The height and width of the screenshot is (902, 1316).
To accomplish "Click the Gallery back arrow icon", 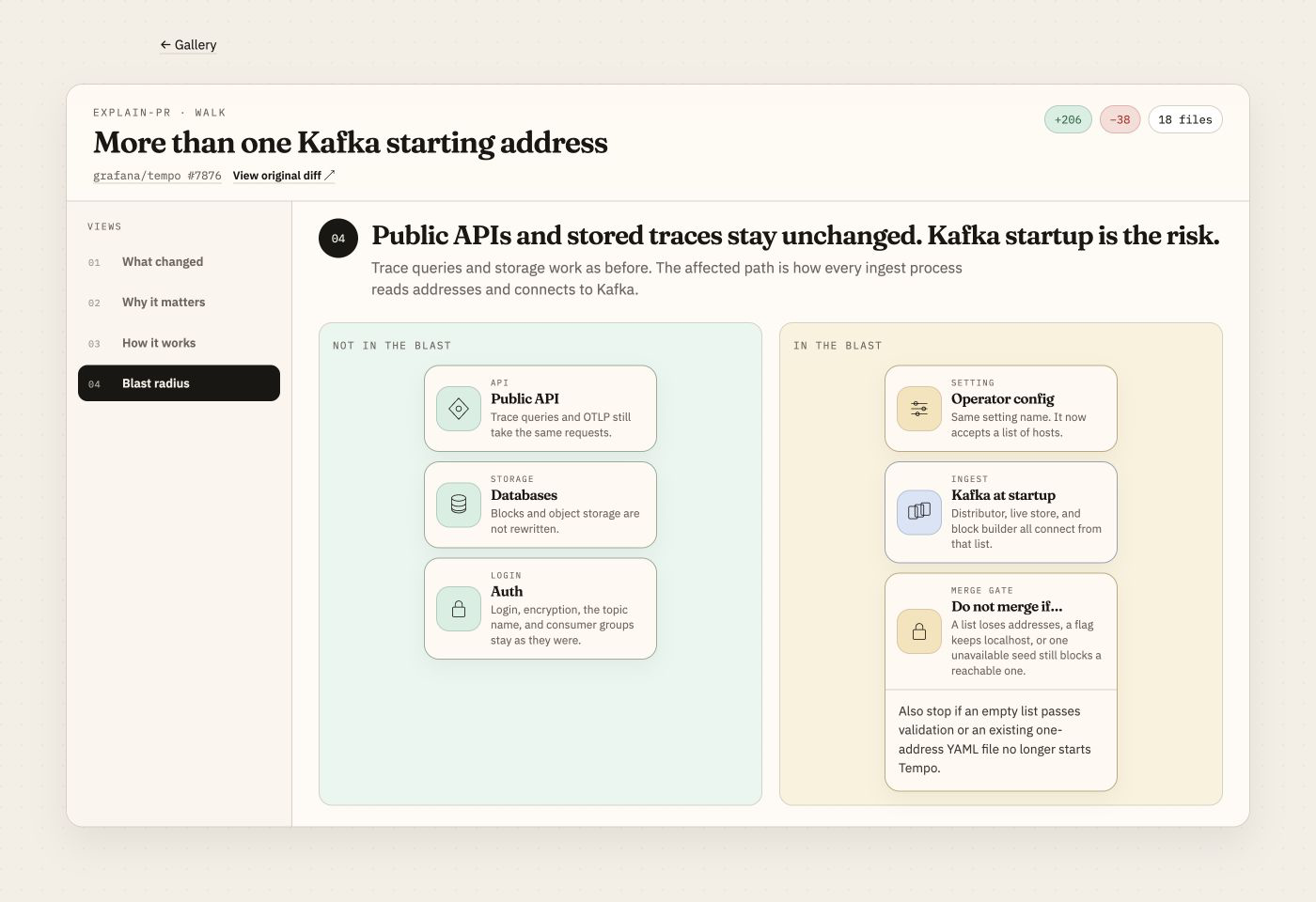I will 165,44.
